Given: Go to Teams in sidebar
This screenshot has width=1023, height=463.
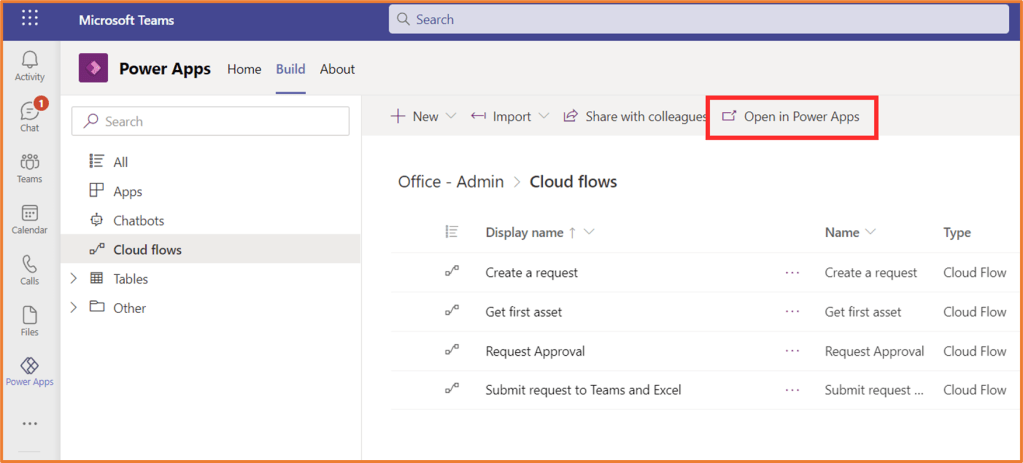Looking at the screenshot, I should tap(29, 167).
